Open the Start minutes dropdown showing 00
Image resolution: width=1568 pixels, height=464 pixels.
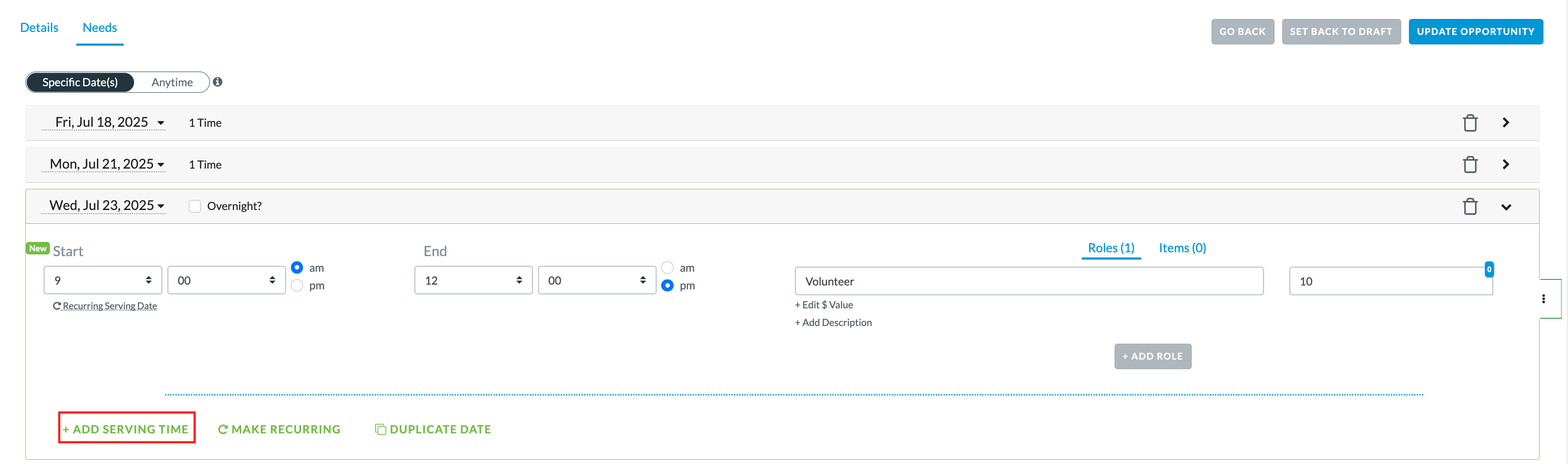(226, 280)
